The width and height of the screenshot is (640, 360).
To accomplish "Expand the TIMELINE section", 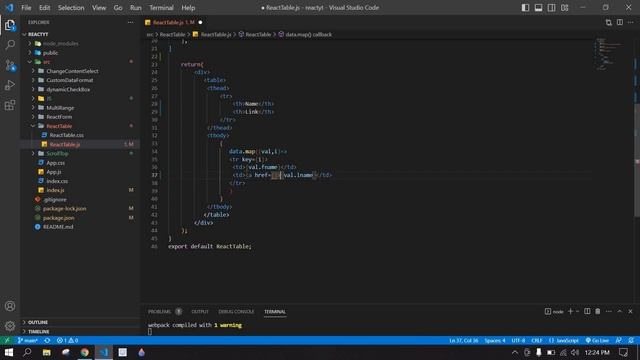I will coord(39,331).
